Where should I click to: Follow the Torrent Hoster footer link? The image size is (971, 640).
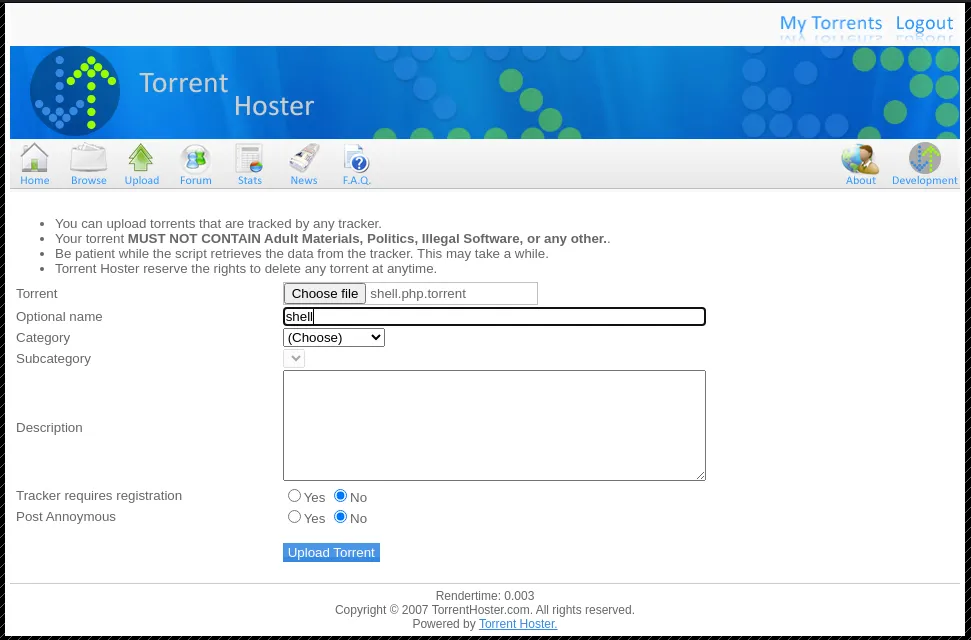(518, 624)
